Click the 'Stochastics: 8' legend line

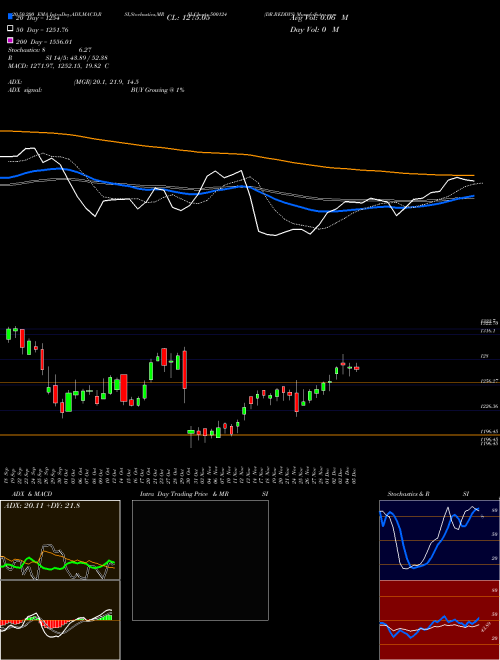tap(26, 50)
